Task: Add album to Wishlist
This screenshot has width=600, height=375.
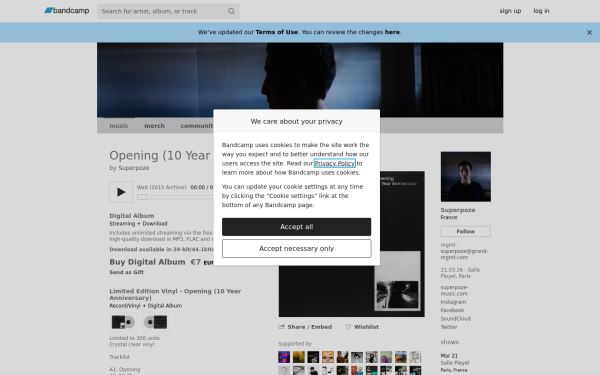Action: point(362,327)
